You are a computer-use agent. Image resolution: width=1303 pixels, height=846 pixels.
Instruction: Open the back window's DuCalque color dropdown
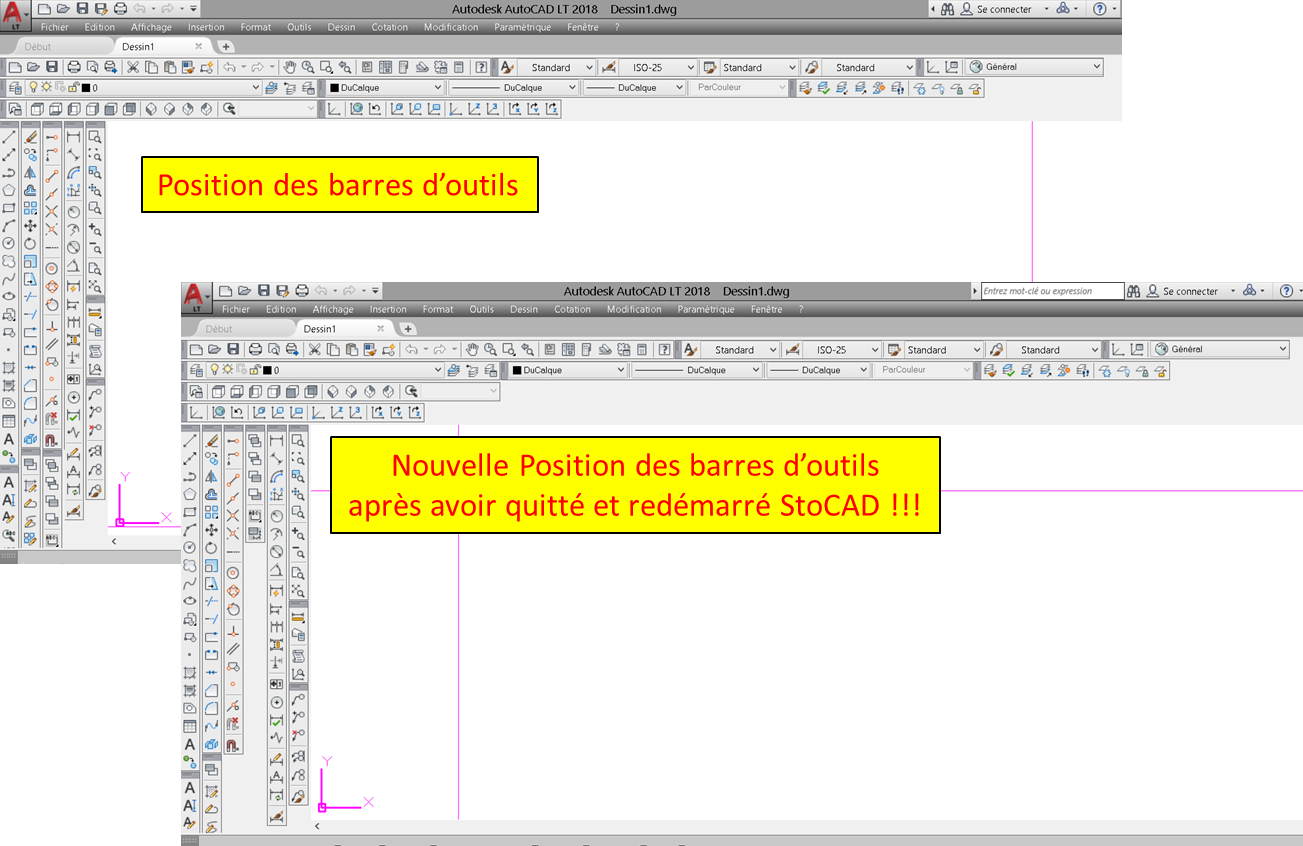pyautogui.click(x=385, y=88)
